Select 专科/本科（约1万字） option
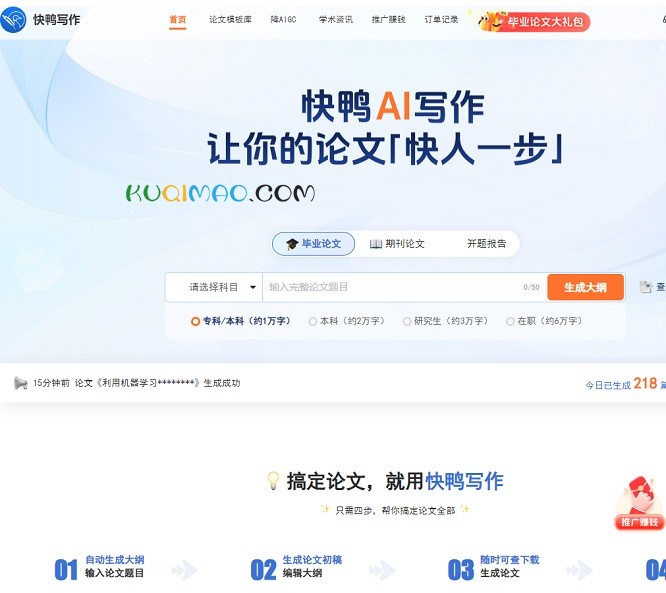The image size is (666, 593). tap(241, 321)
